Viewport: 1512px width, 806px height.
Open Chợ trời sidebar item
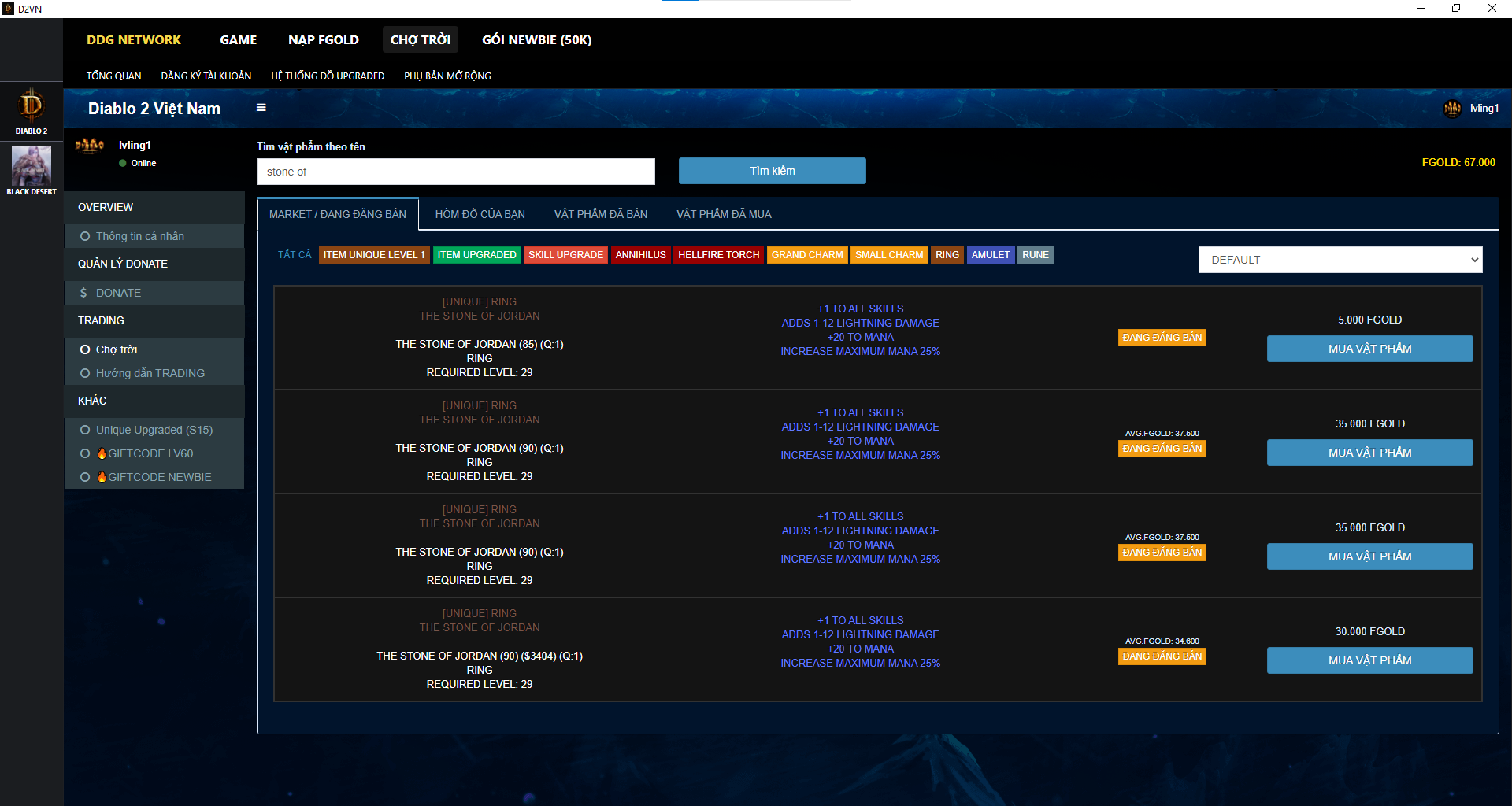point(154,349)
